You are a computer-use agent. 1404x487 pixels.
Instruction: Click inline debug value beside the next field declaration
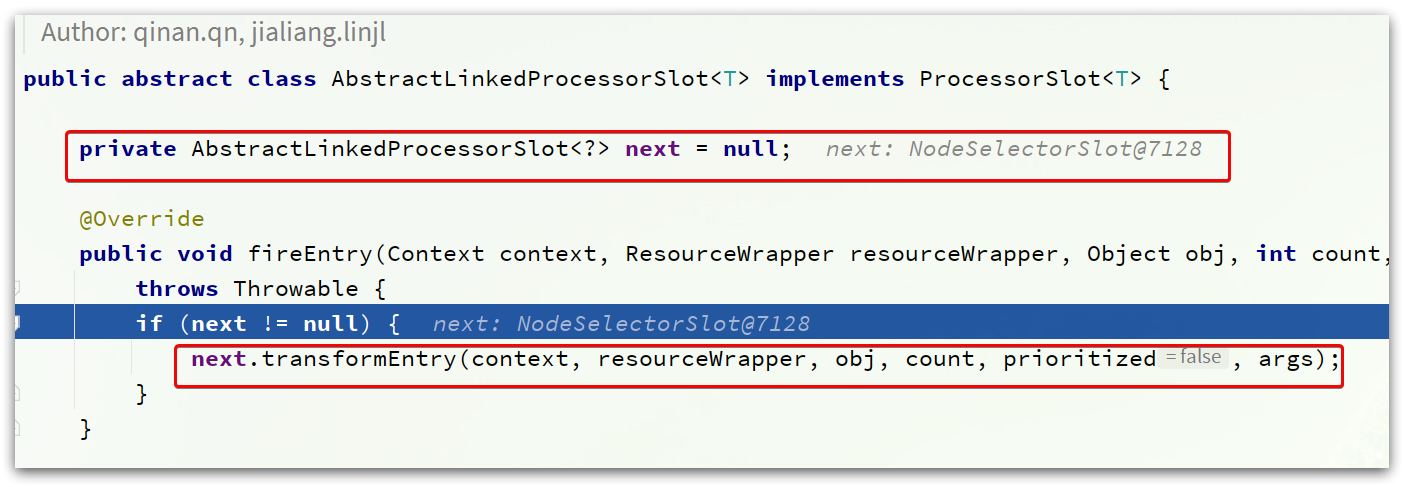[1014, 150]
